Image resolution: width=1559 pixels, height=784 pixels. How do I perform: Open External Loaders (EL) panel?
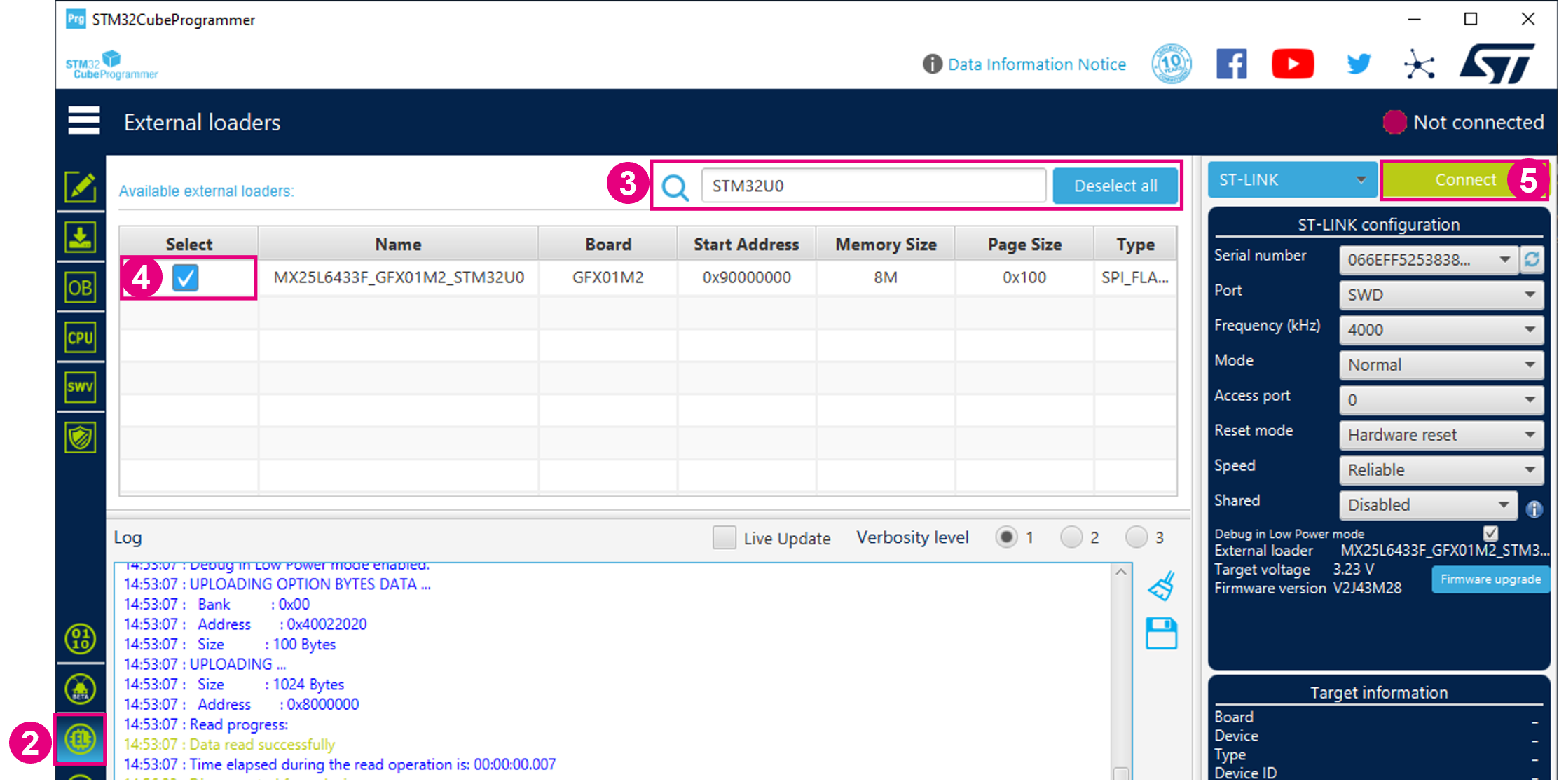(81, 738)
